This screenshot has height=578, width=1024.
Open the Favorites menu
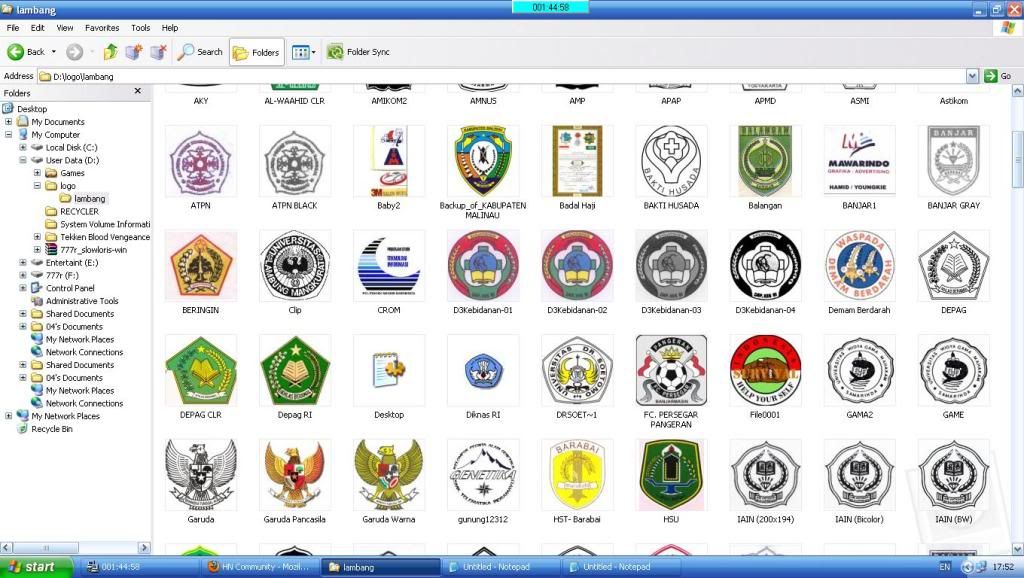point(102,28)
